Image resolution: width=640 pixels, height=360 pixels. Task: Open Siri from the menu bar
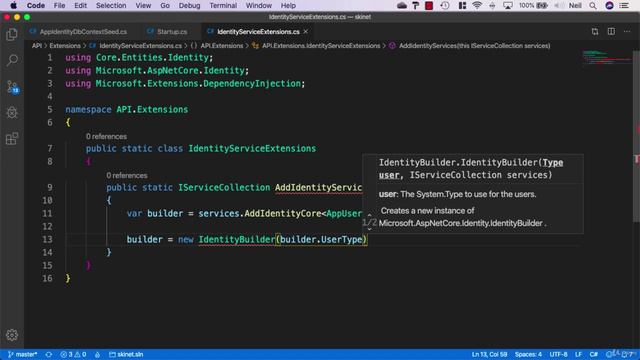tap(609, 5)
